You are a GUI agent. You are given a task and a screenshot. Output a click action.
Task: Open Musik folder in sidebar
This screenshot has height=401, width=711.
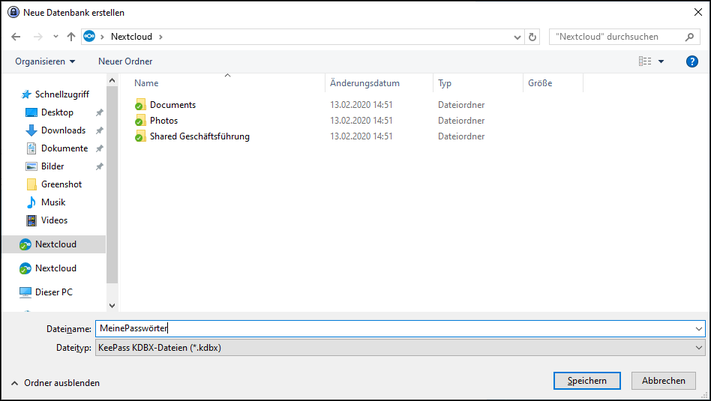click(x=53, y=202)
